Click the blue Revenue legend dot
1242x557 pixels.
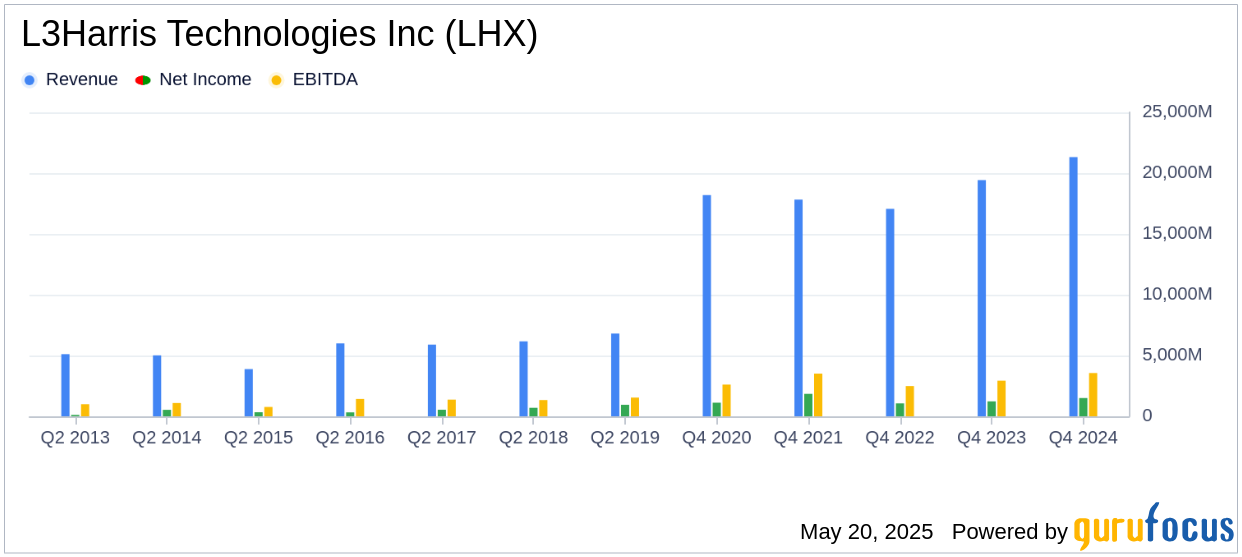30,80
